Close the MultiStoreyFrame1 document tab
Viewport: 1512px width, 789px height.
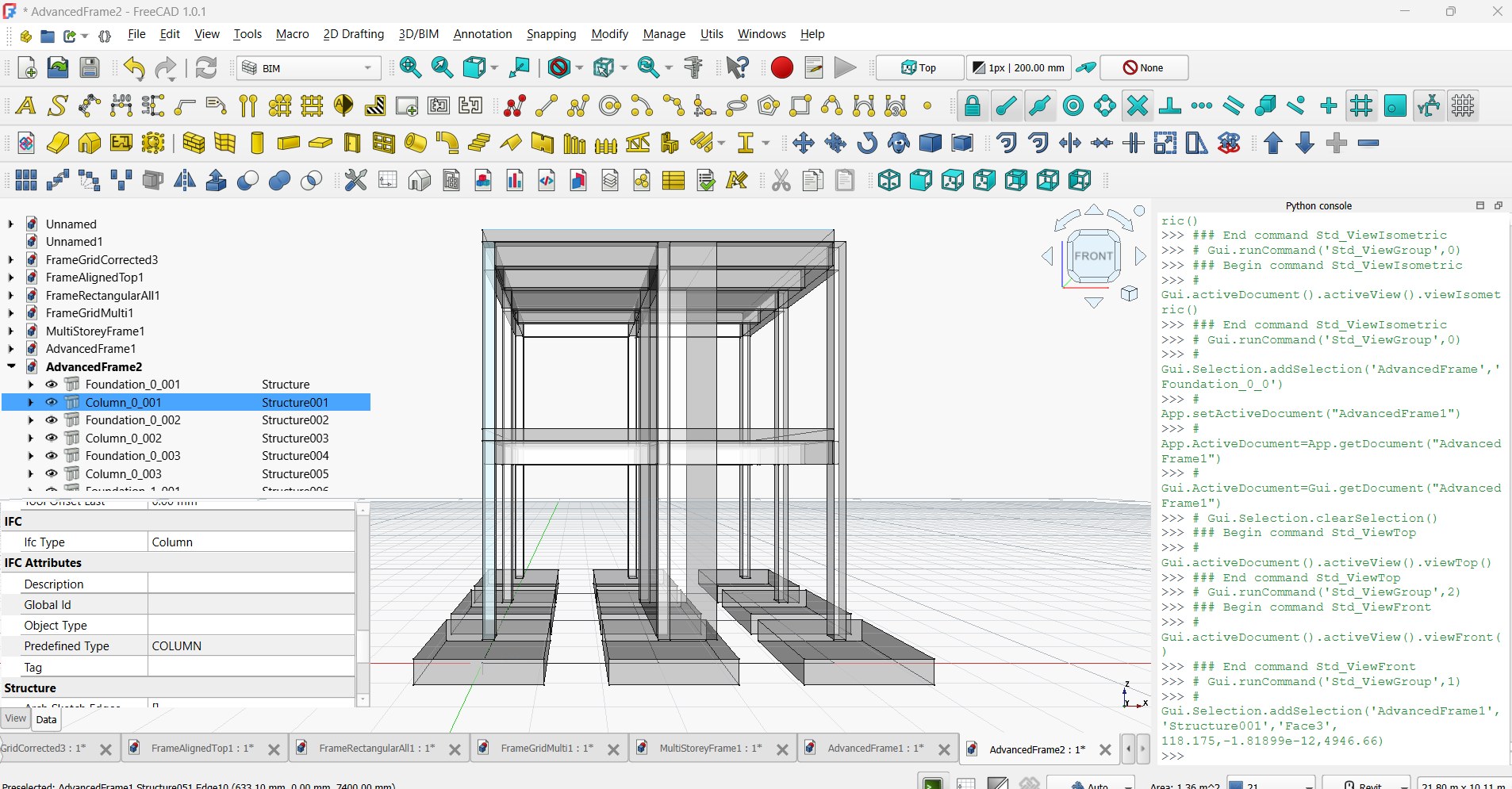click(x=782, y=749)
